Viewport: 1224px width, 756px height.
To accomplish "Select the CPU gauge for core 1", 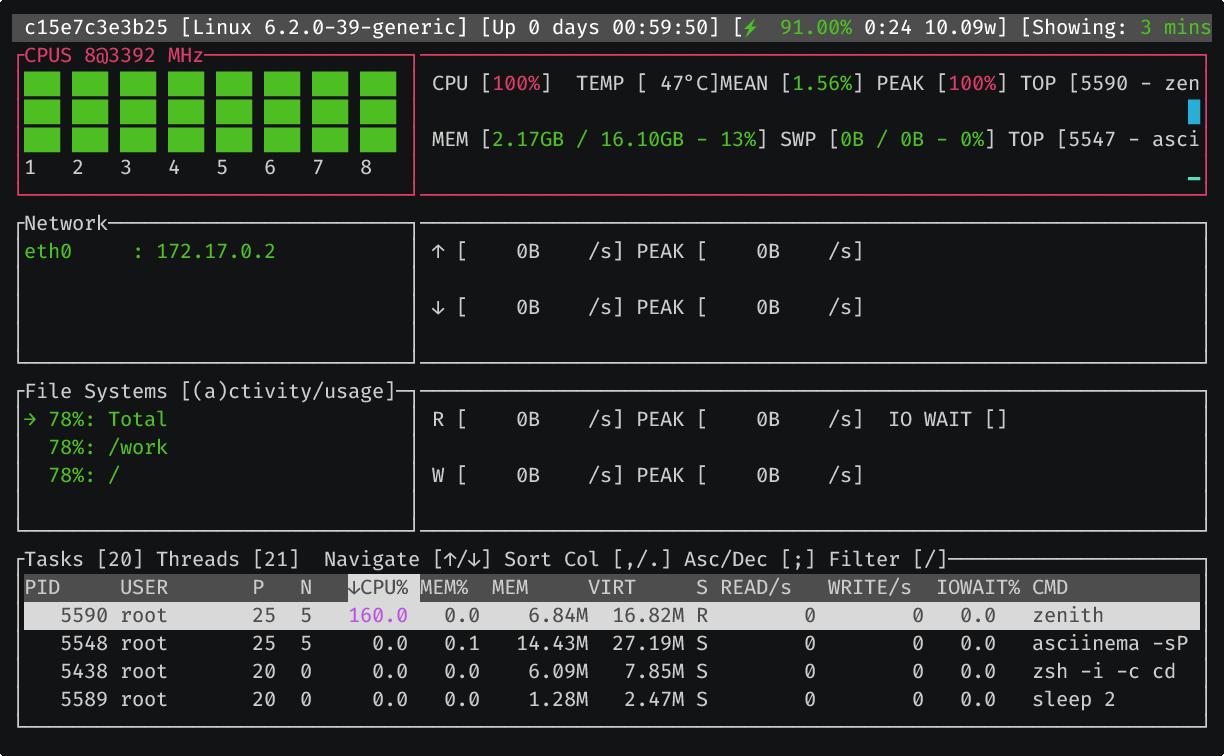I will click(41, 110).
